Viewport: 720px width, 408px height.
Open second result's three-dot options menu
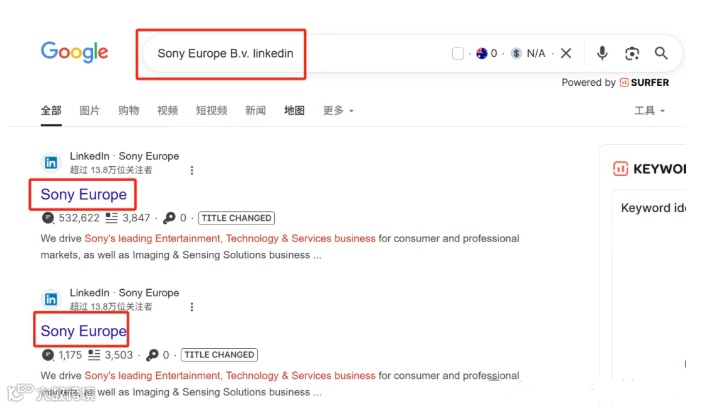[192, 307]
